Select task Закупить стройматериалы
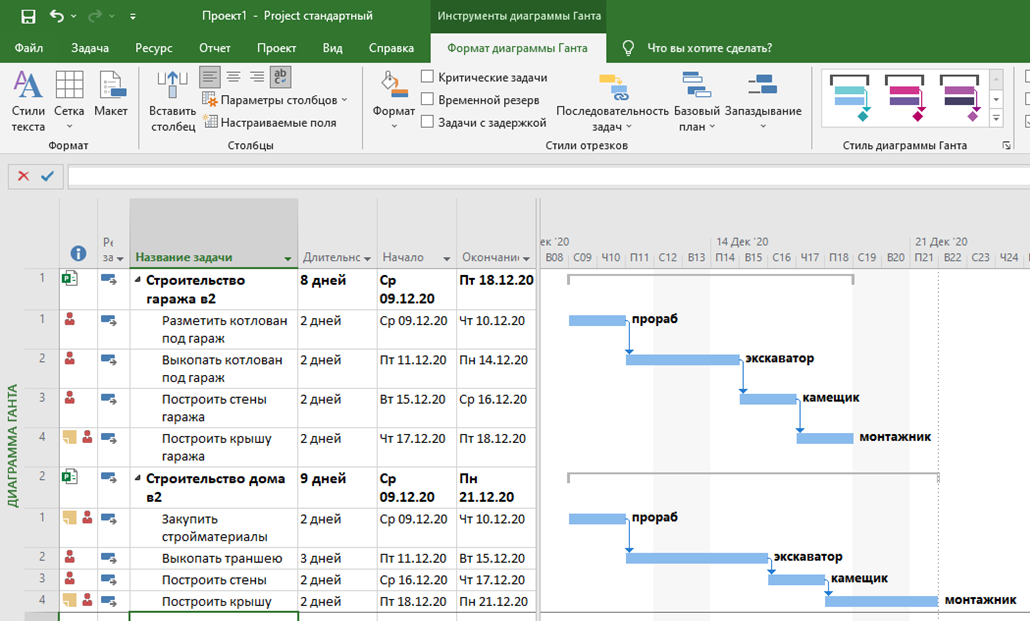The height and width of the screenshot is (621, 1030). click(214, 528)
